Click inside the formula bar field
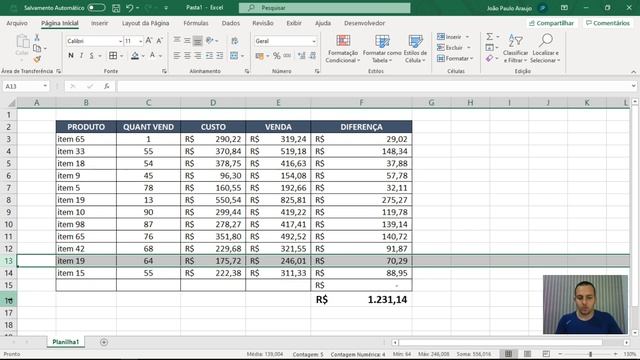This screenshot has width=640, height=360. click(373, 86)
